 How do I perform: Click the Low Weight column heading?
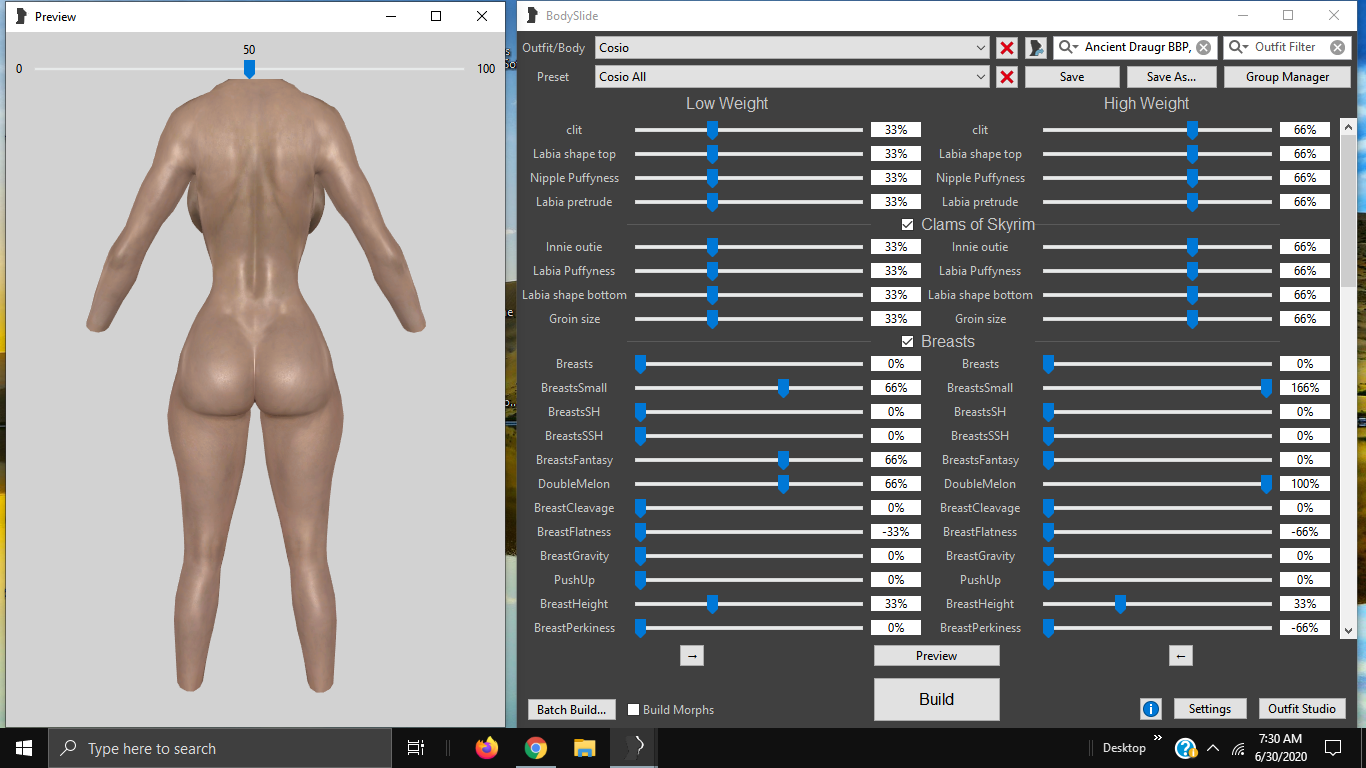tap(727, 104)
